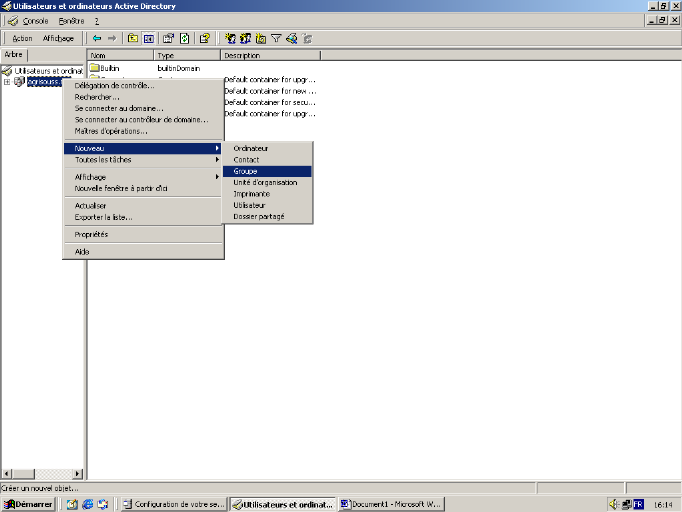Click the Create new user toolbar icon
The width and height of the screenshot is (682, 512).
coord(230,38)
